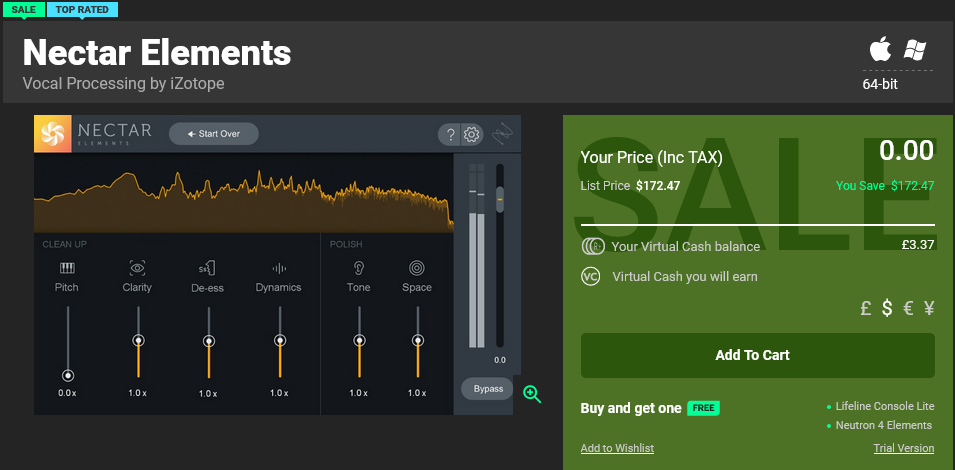Image resolution: width=955 pixels, height=470 pixels.
Task: Open the Trial Version link
Action: click(904, 448)
